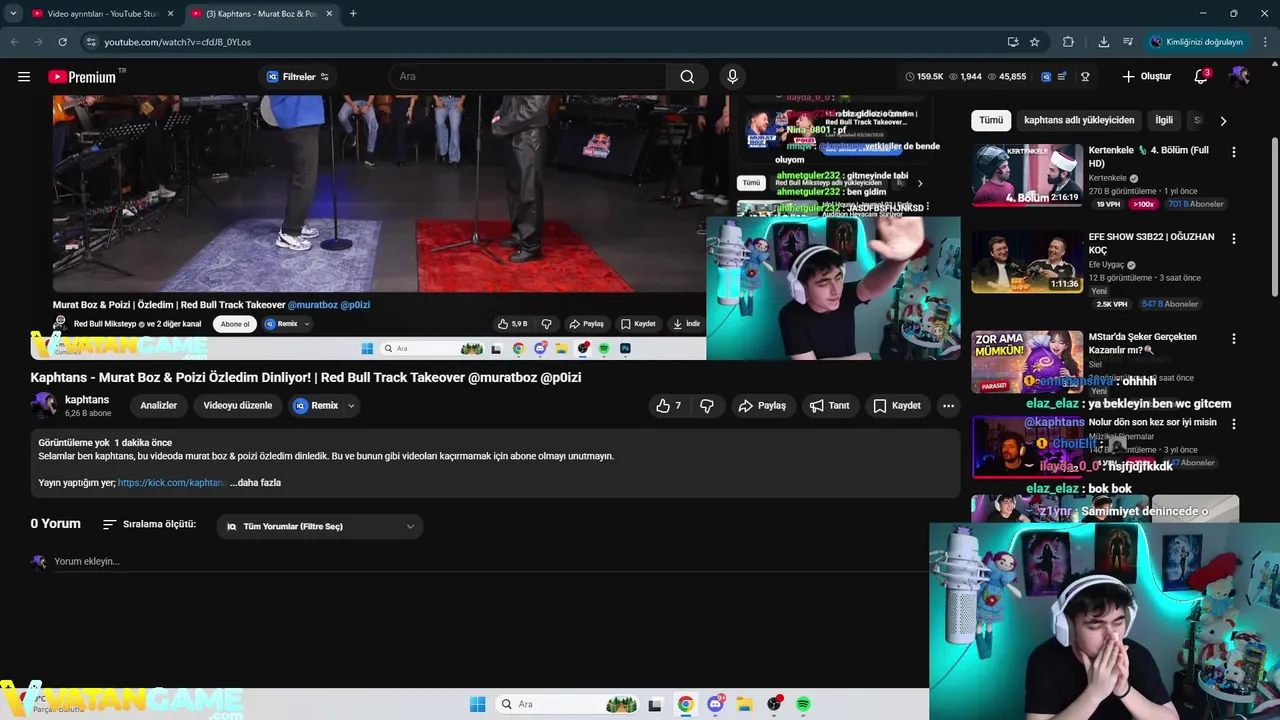The height and width of the screenshot is (720, 1280).
Task: Open a new Chrome tab
Action: click(x=353, y=14)
